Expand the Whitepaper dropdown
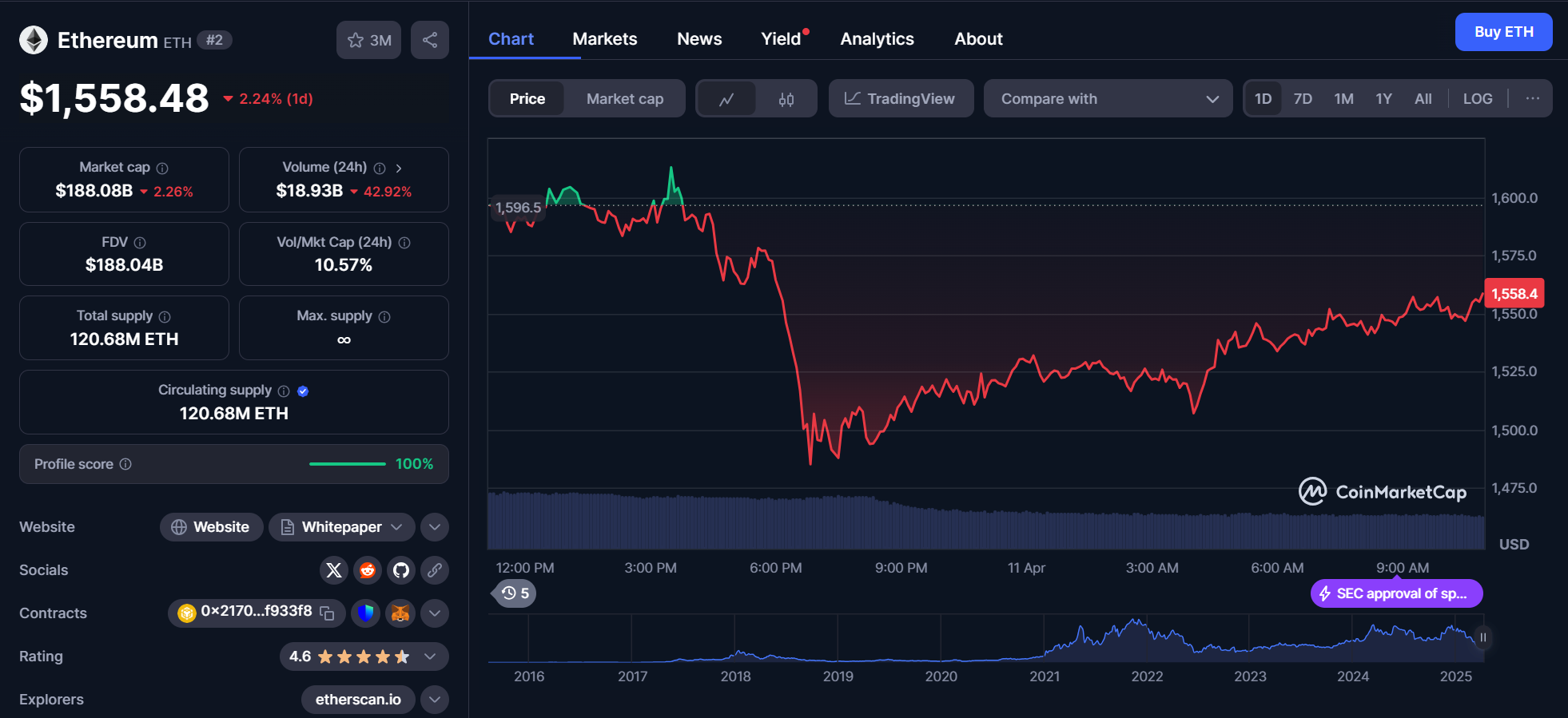Viewport: 1568px width, 718px height. (342, 527)
